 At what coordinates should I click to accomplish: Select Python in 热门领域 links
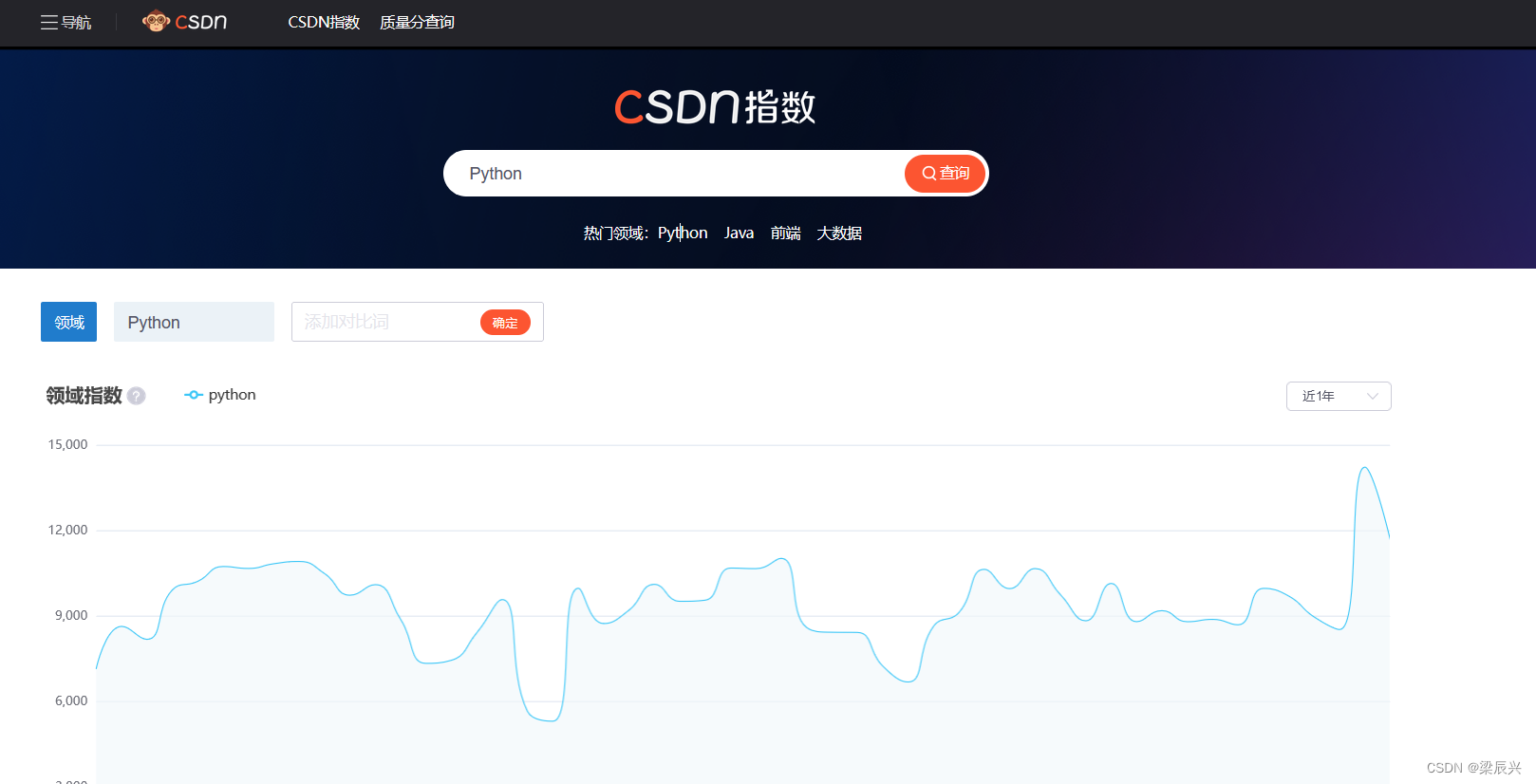tap(683, 233)
